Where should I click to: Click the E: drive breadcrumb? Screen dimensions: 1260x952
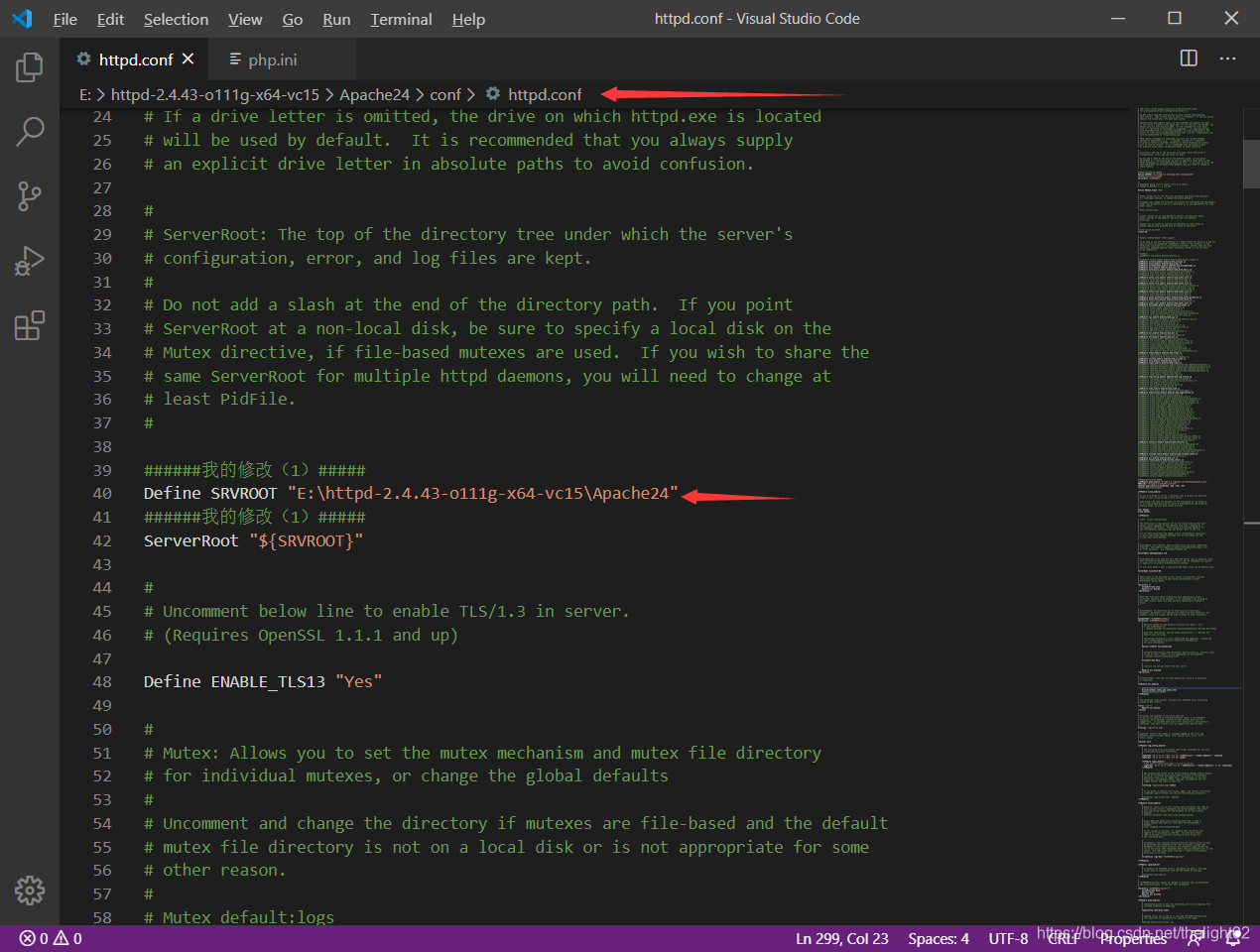coord(85,94)
